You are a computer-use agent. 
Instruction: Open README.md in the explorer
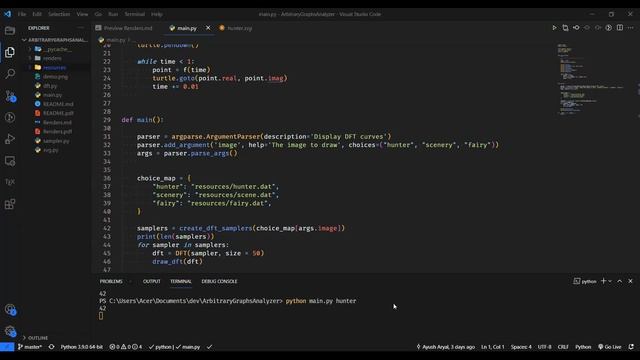[58, 104]
